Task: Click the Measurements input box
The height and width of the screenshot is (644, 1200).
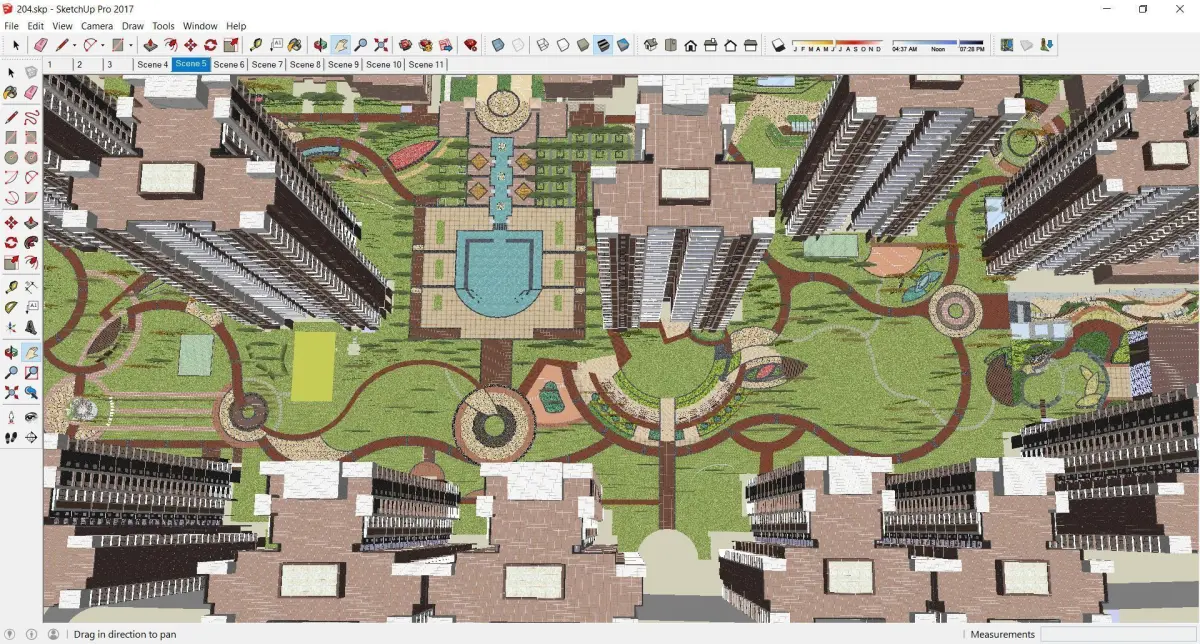Action: click(x=1118, y=634)
